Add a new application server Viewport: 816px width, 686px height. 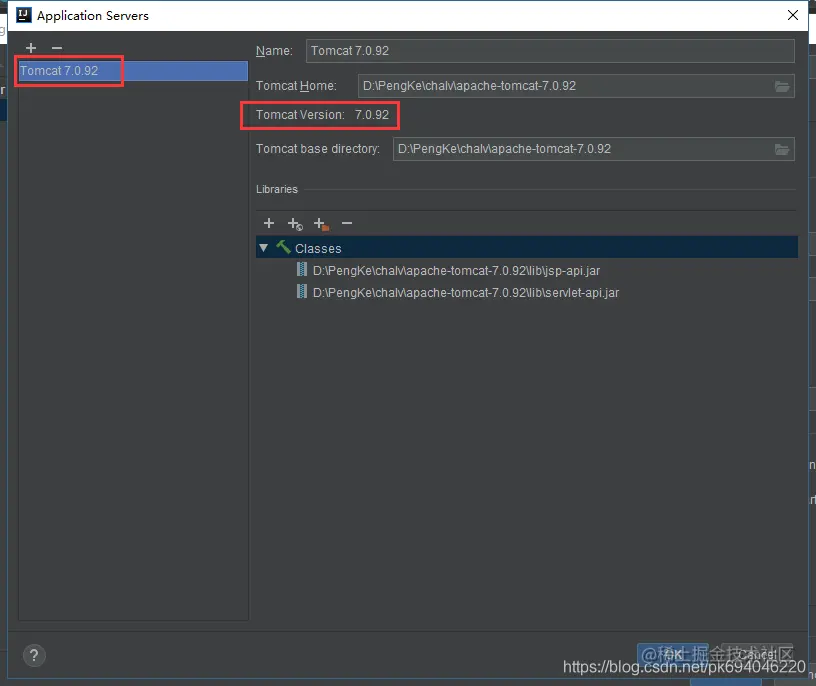[30, 48]
